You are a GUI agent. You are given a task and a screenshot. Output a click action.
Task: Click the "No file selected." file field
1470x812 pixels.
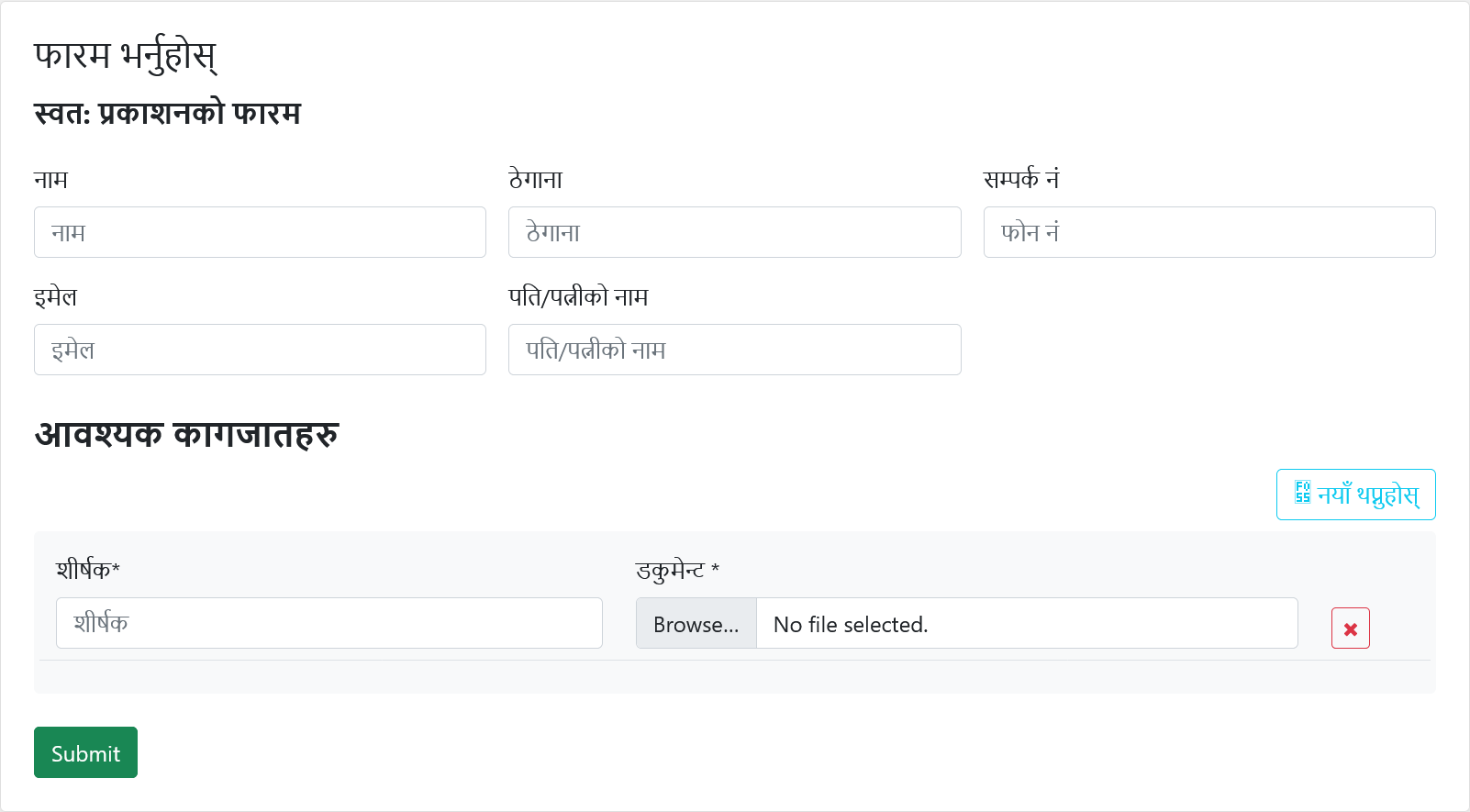click(1026, 624)
